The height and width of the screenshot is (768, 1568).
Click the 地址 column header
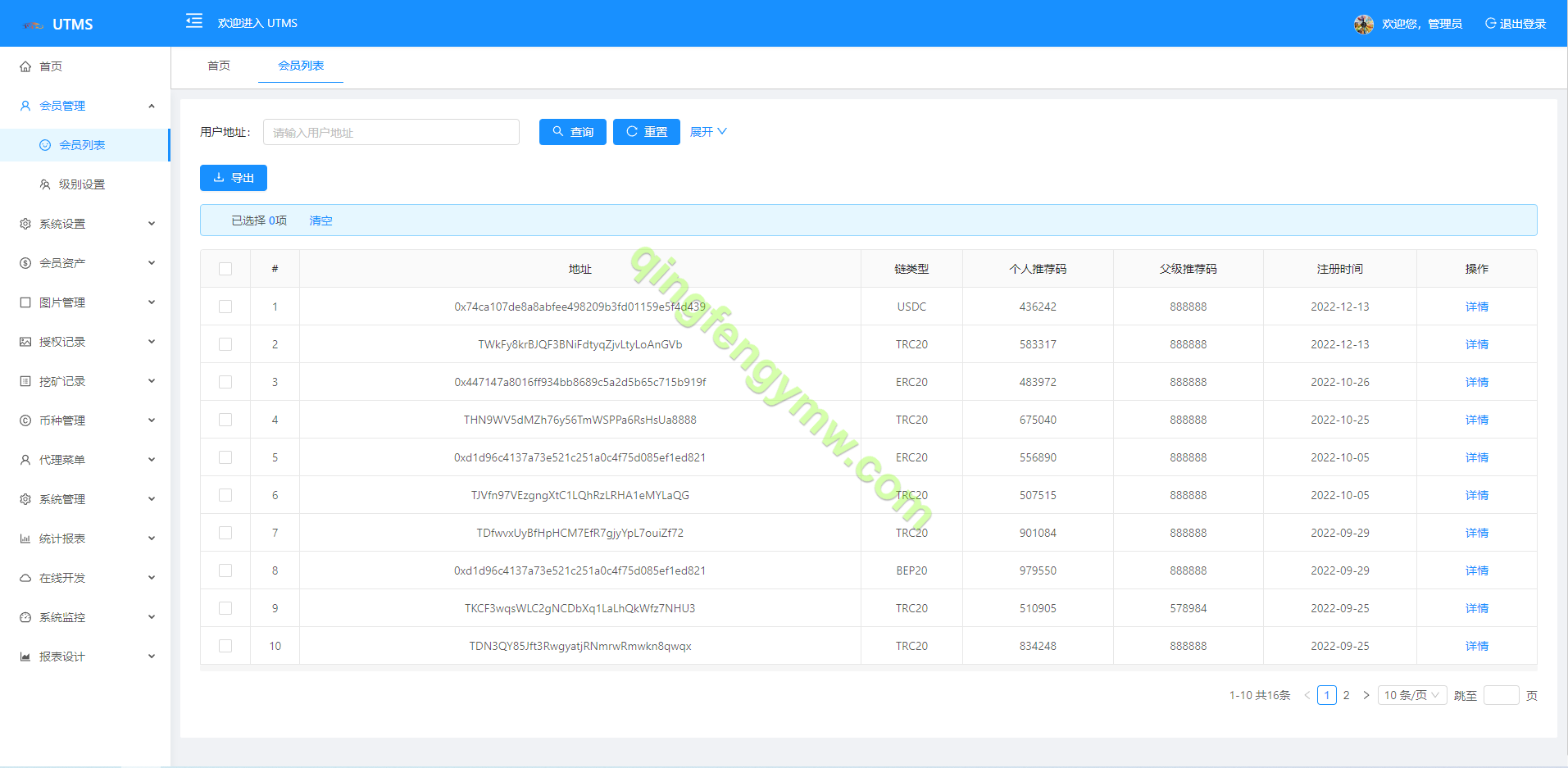coord(580,269)
